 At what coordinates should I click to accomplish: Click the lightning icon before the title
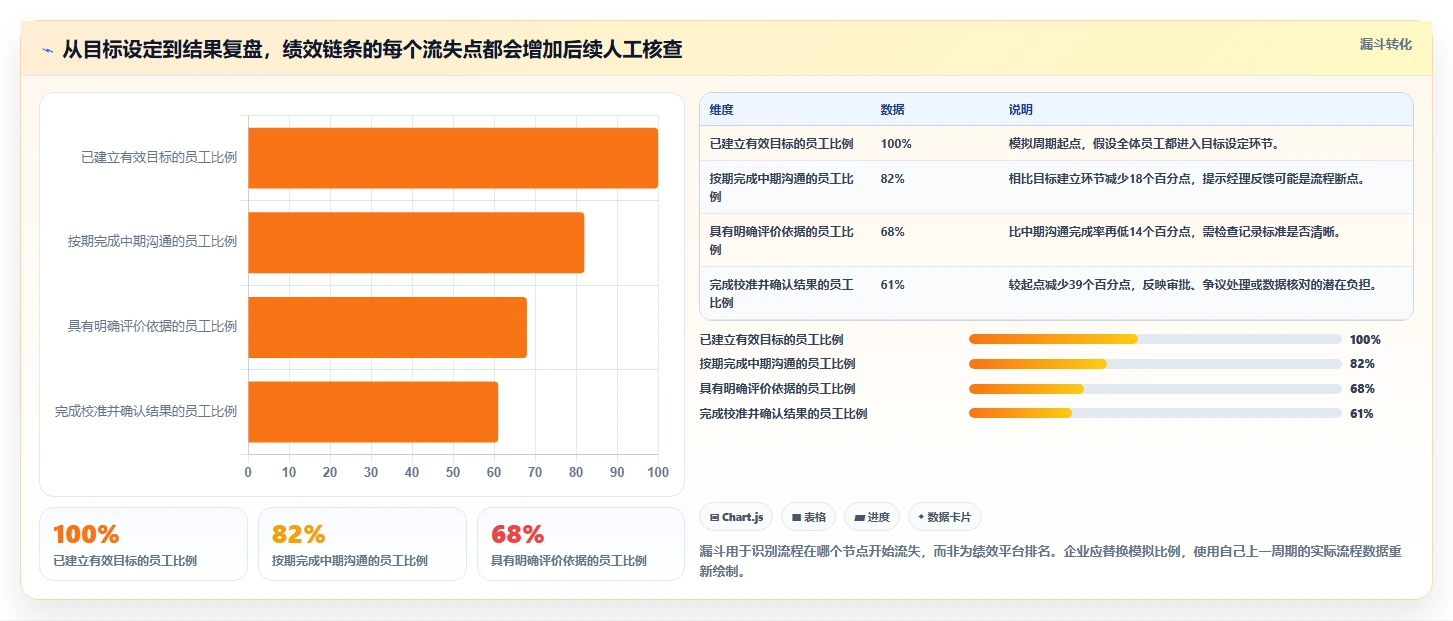[48, 50]
